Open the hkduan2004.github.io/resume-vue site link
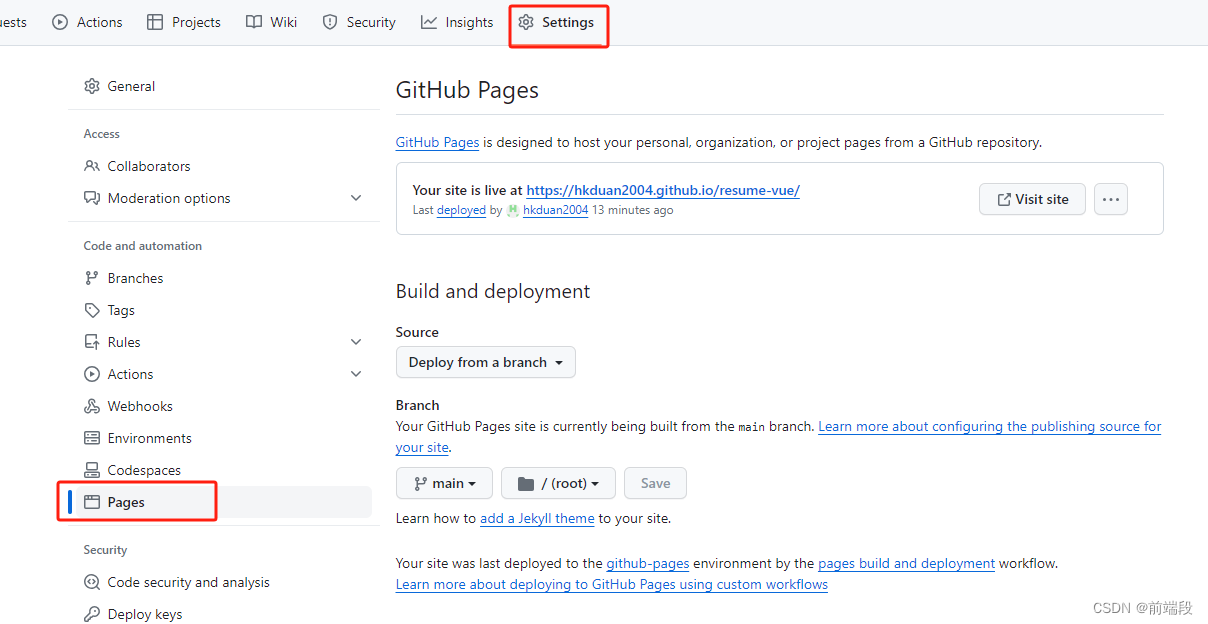 pyautogui.click(x=663, y=190)
